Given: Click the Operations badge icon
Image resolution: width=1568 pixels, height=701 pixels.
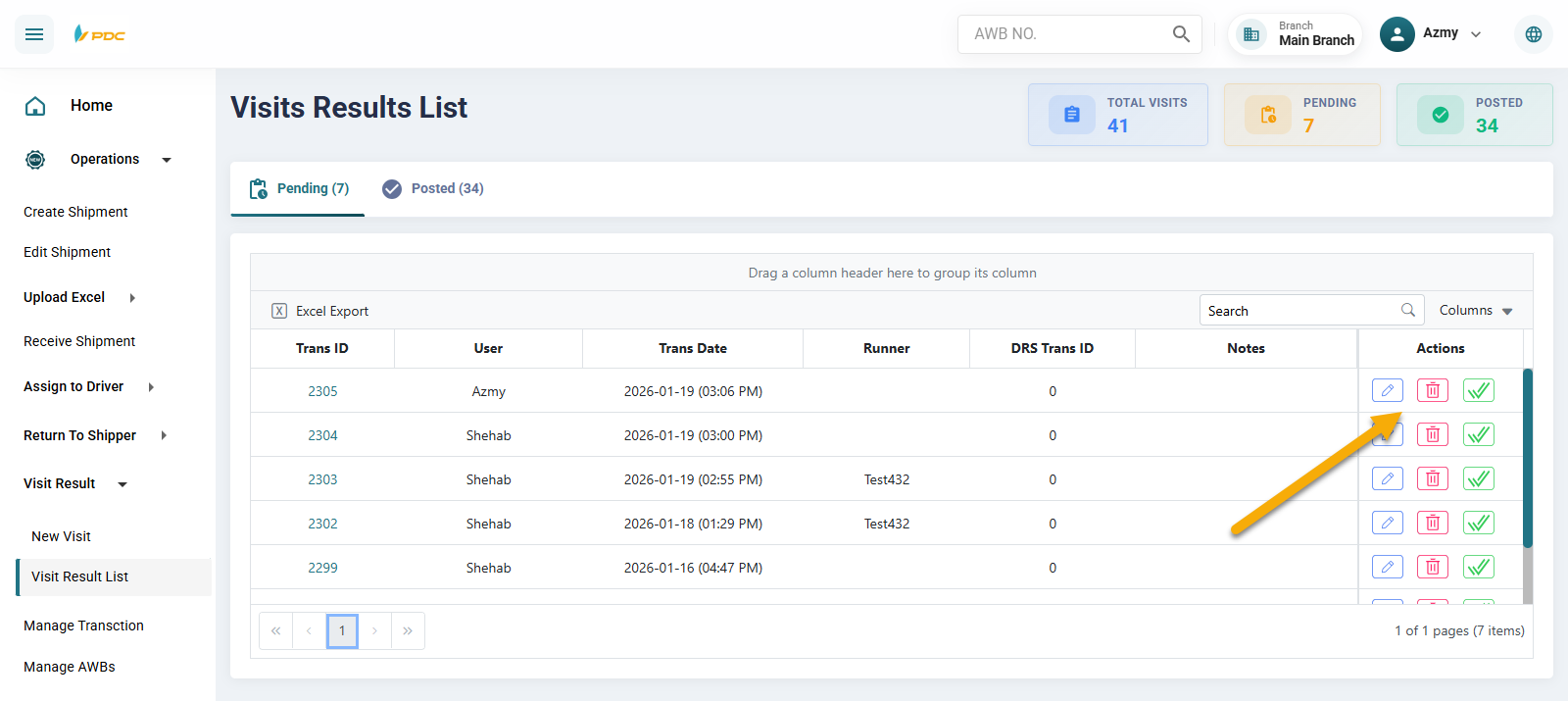Looking at the screenshot, I should 35,159.
